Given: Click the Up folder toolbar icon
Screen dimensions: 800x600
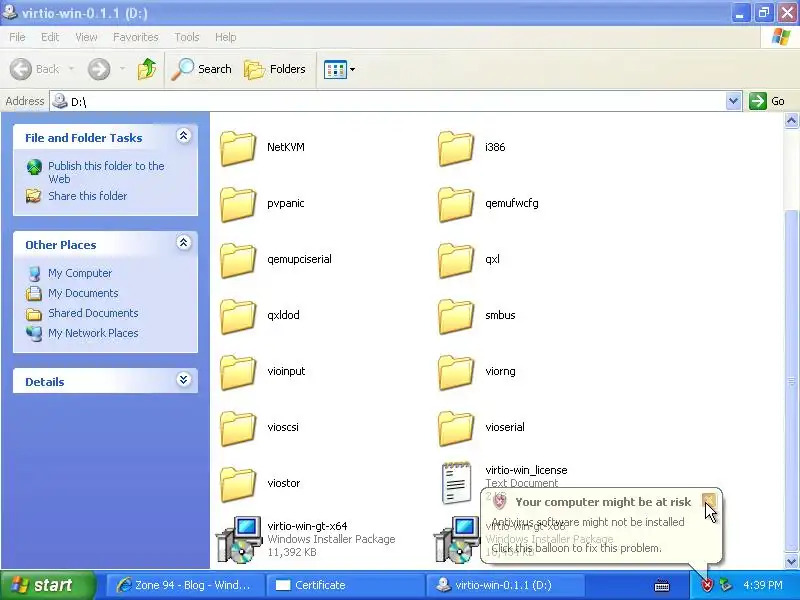Looking at the screenshot, I should point(147,69).
